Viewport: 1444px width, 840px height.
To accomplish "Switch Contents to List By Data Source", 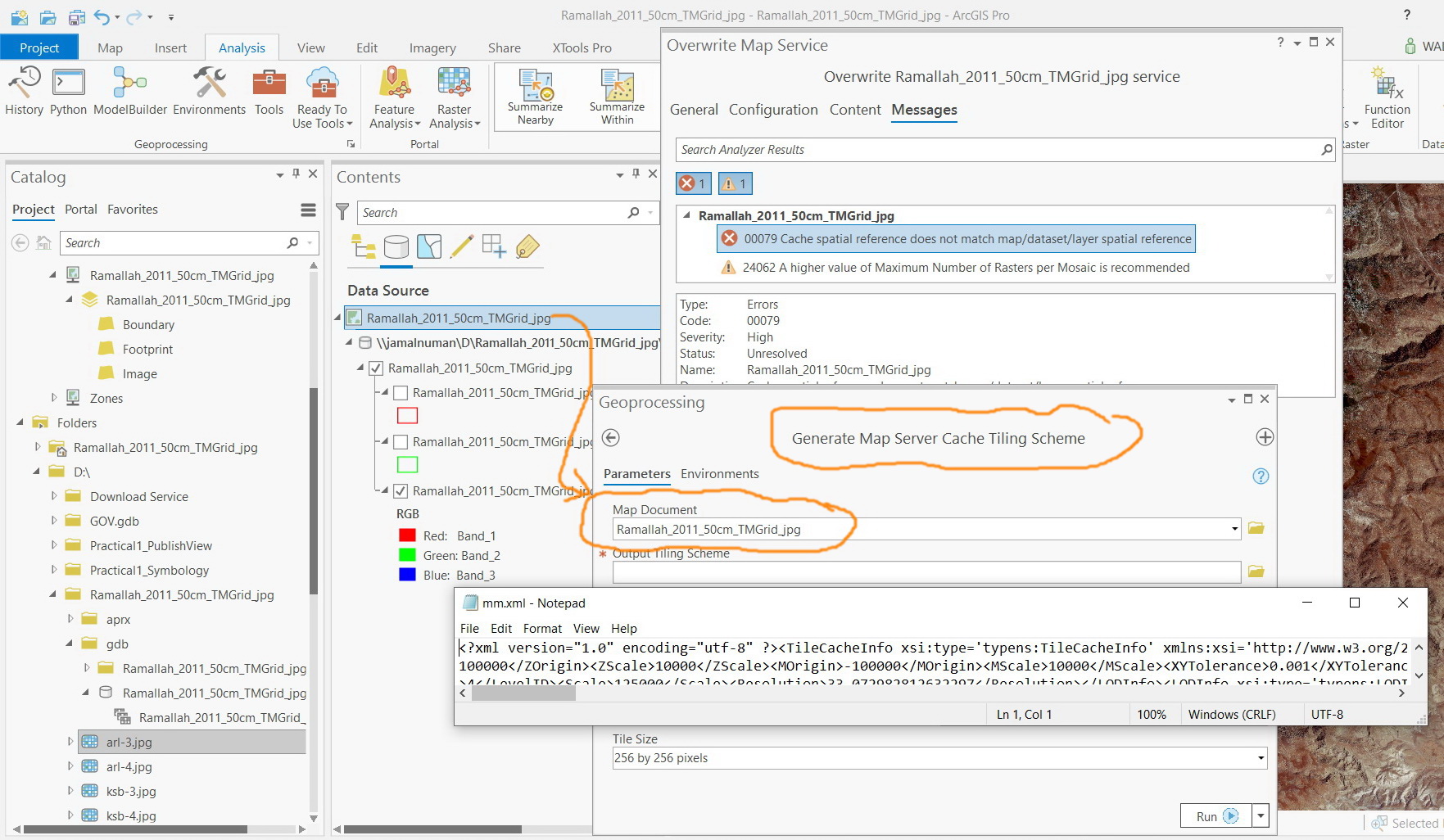I will tap(396, 246).
